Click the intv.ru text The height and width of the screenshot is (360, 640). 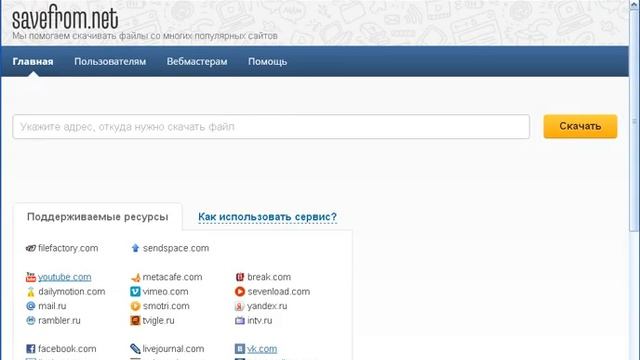tap(260, 320)
